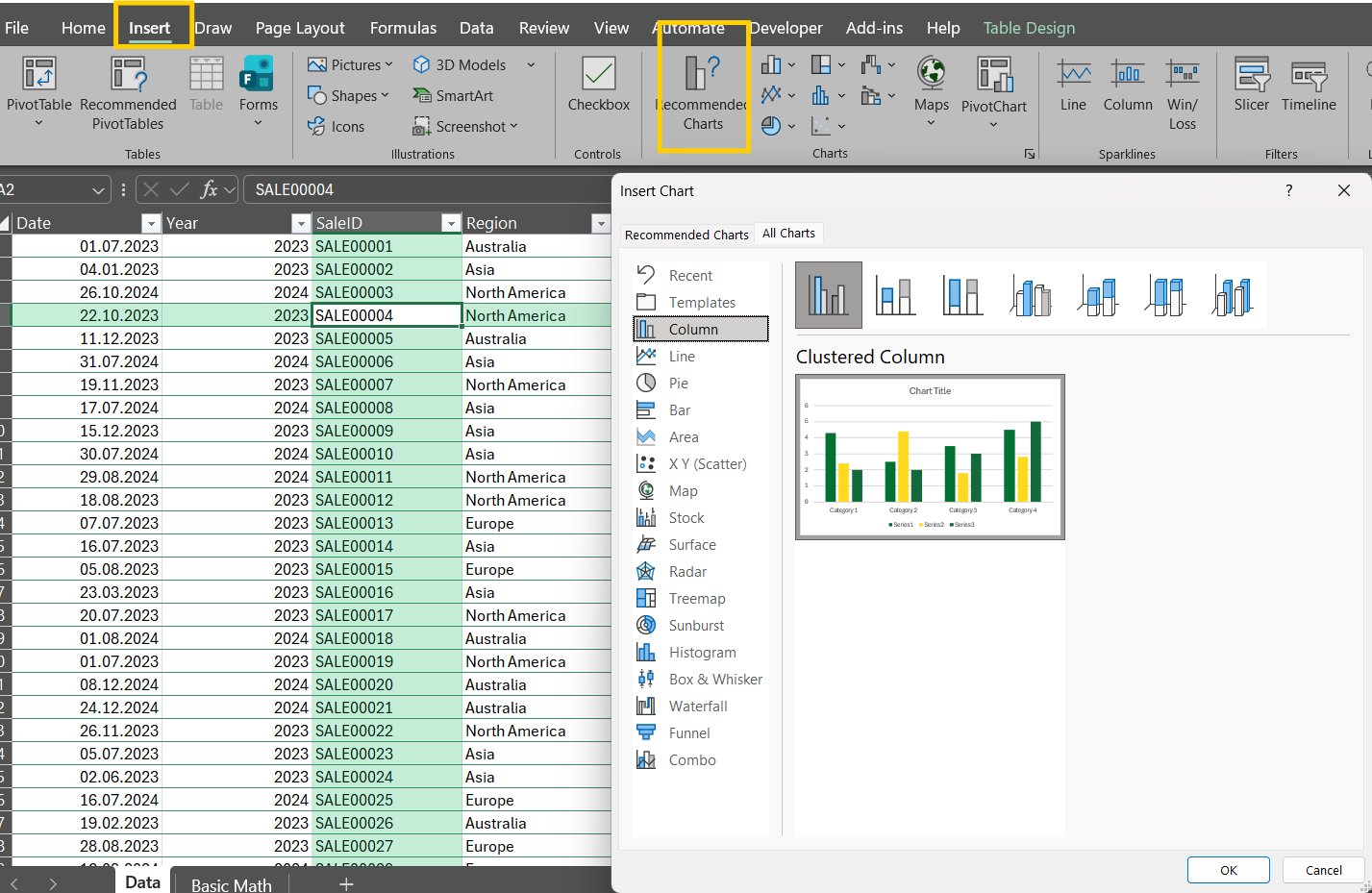Switch to Basic Math sheet tab
Screen dimensions: 1372x893
(231, 884)
